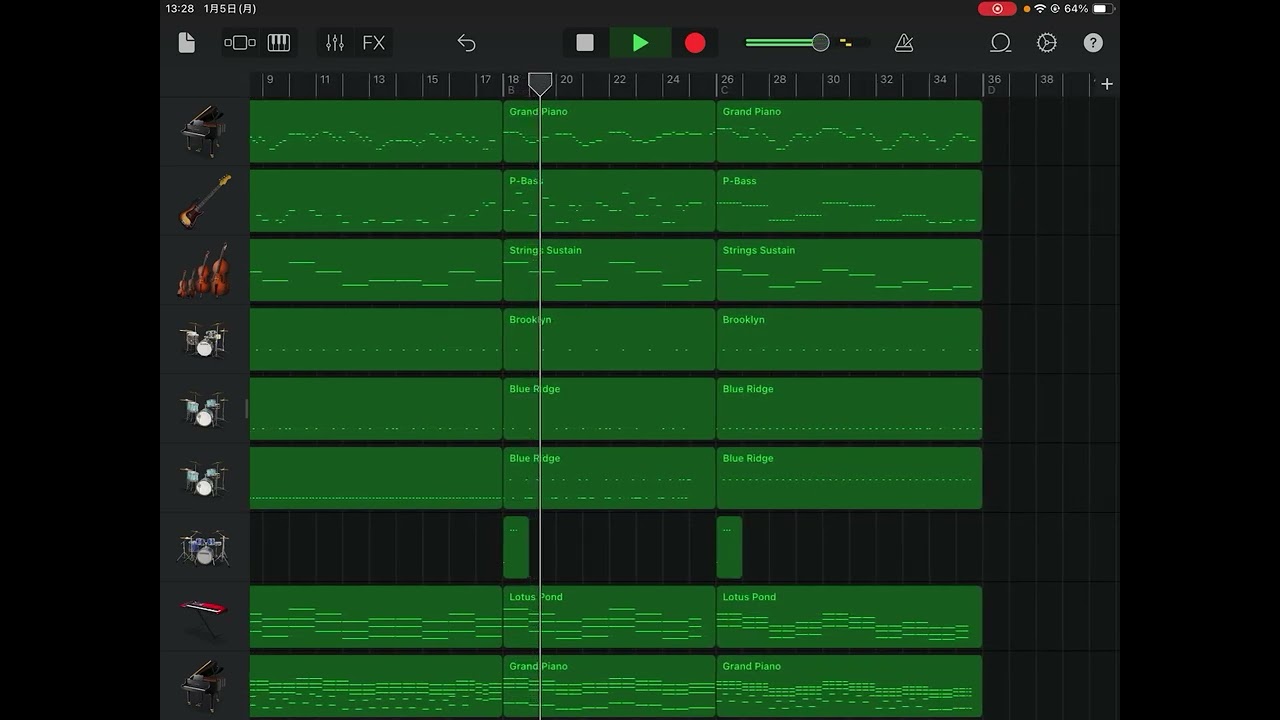The width and height of the screenshot is (1280, 720).
Task: Undo the last action
Action: [x=466, y=43]
